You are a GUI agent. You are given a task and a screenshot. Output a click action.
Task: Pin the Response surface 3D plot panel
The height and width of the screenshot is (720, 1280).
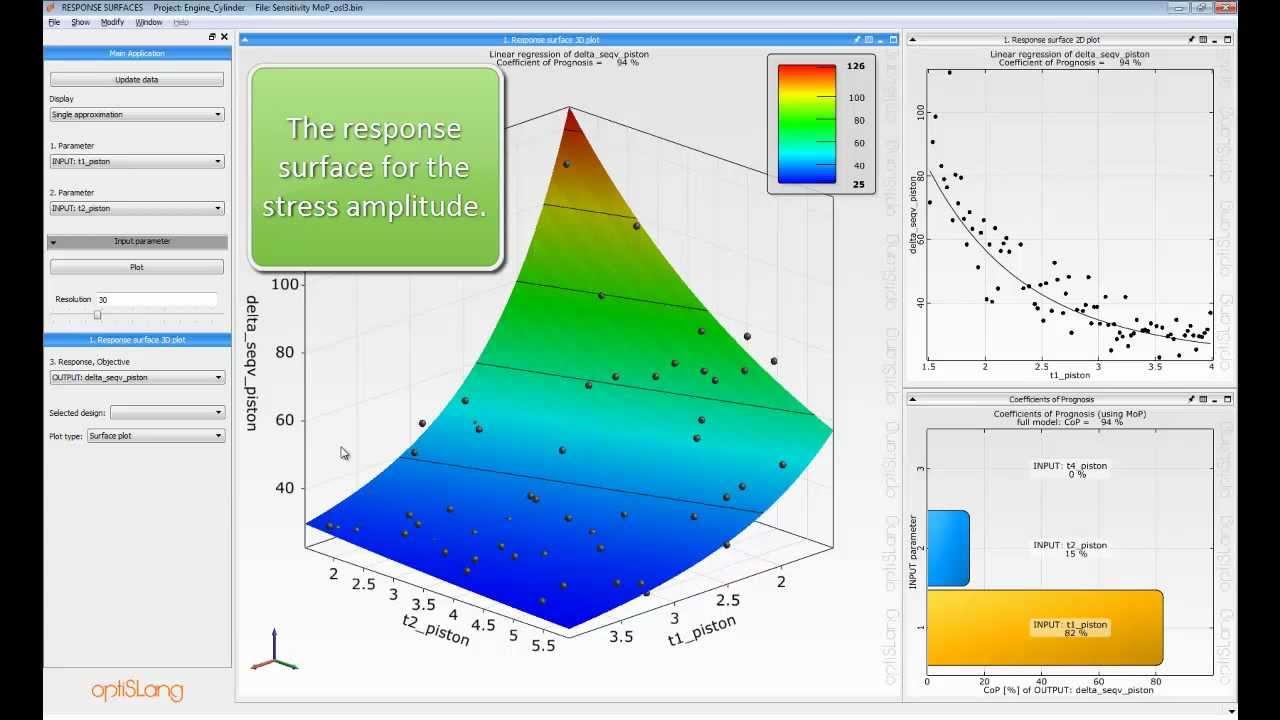pyautogui.click(x=857, y=40)
